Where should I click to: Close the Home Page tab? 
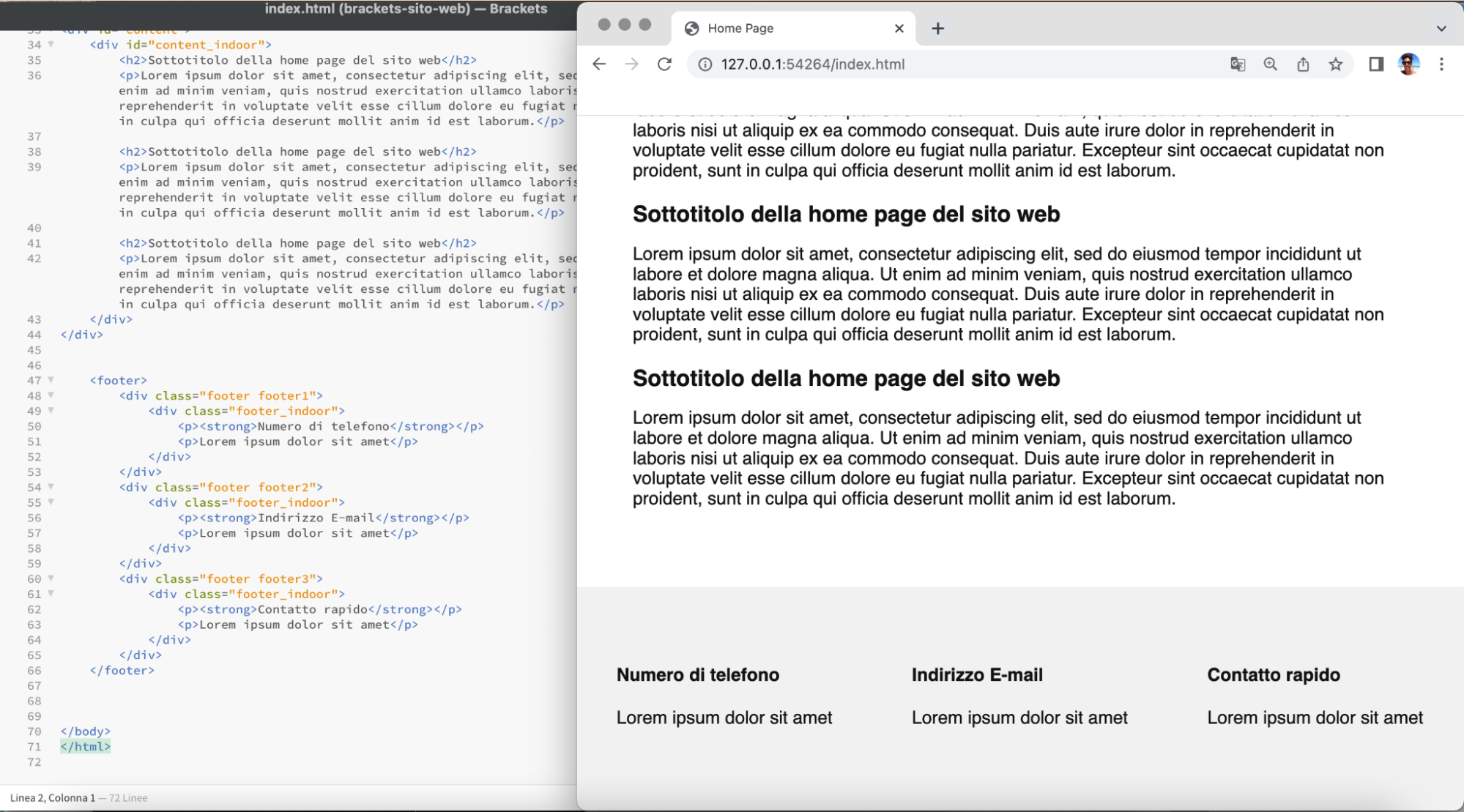coord(899,29)
